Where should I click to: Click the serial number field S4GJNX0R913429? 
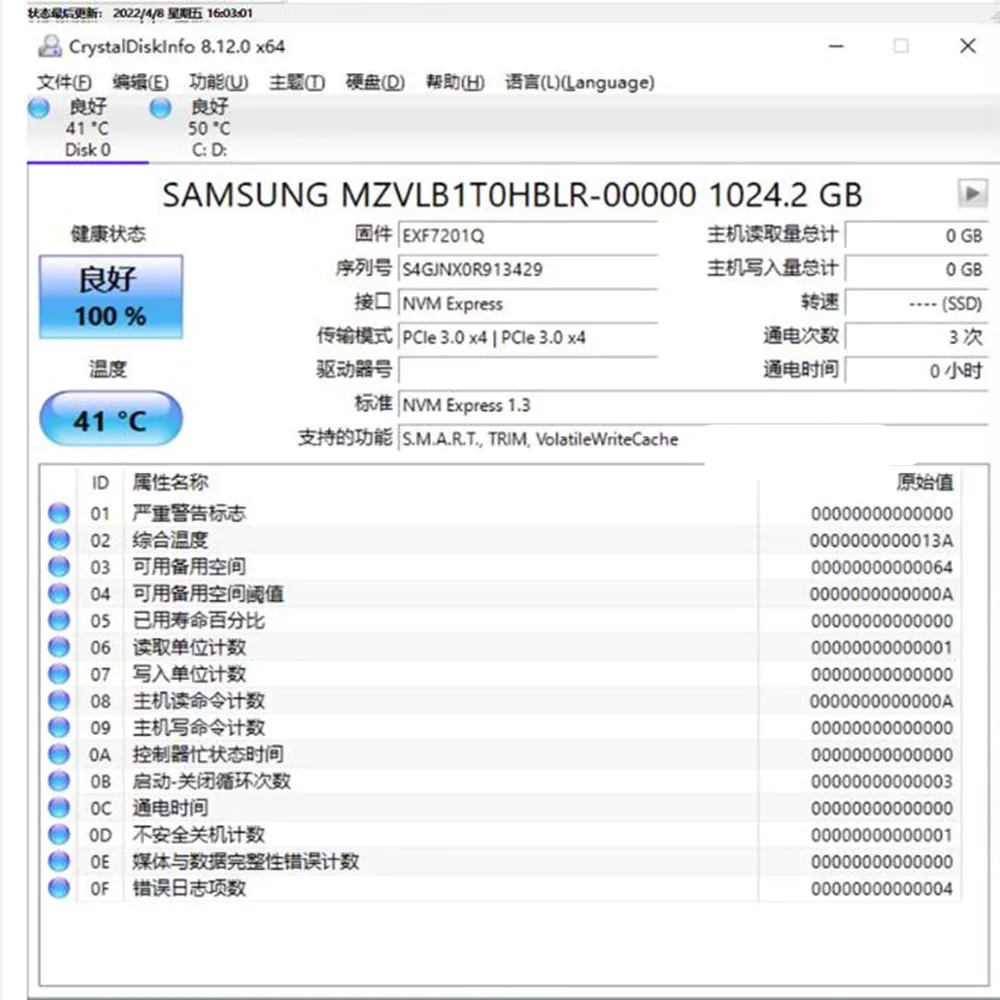point(528,269)
